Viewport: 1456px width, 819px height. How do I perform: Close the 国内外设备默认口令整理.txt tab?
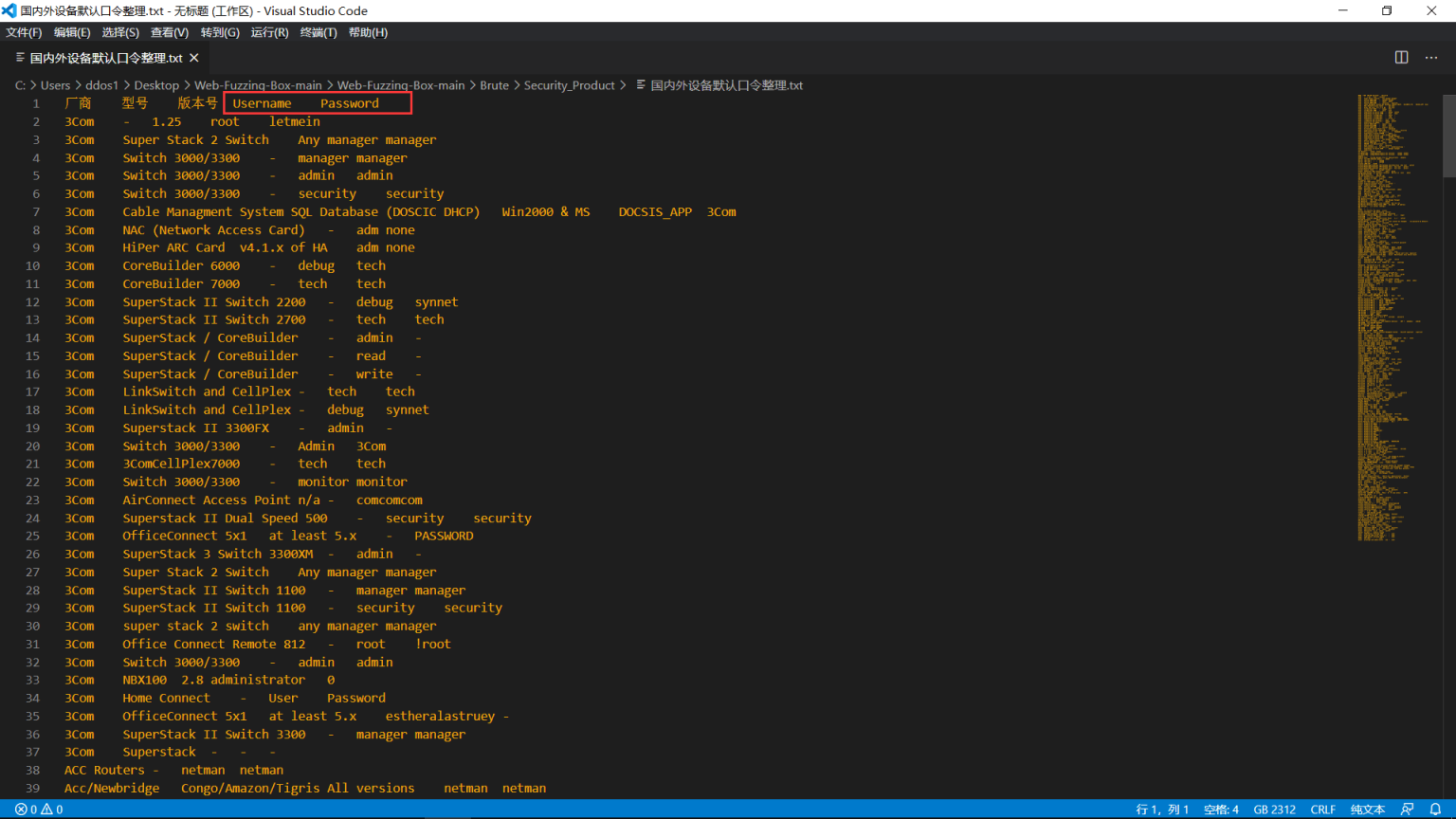point(194,57)
